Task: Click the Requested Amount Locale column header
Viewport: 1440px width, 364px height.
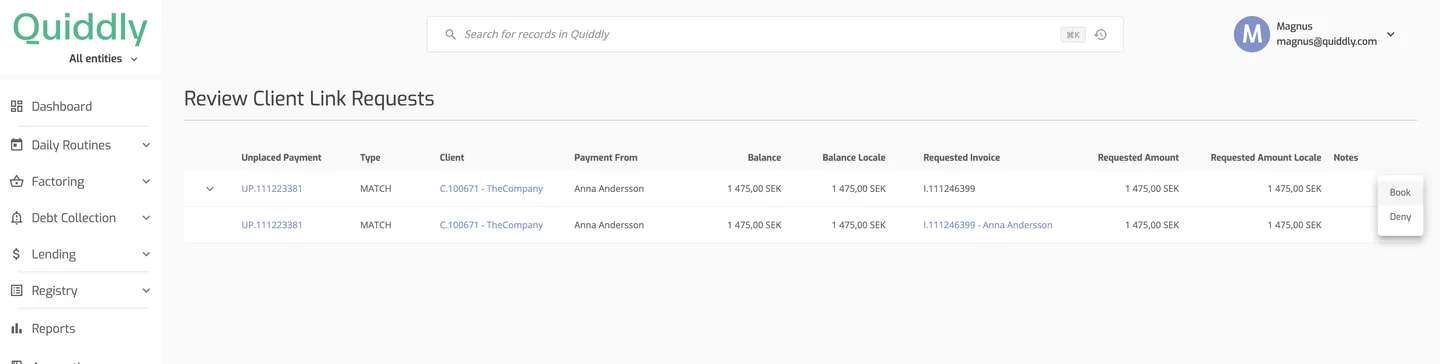Action: tap(1266, 158)
